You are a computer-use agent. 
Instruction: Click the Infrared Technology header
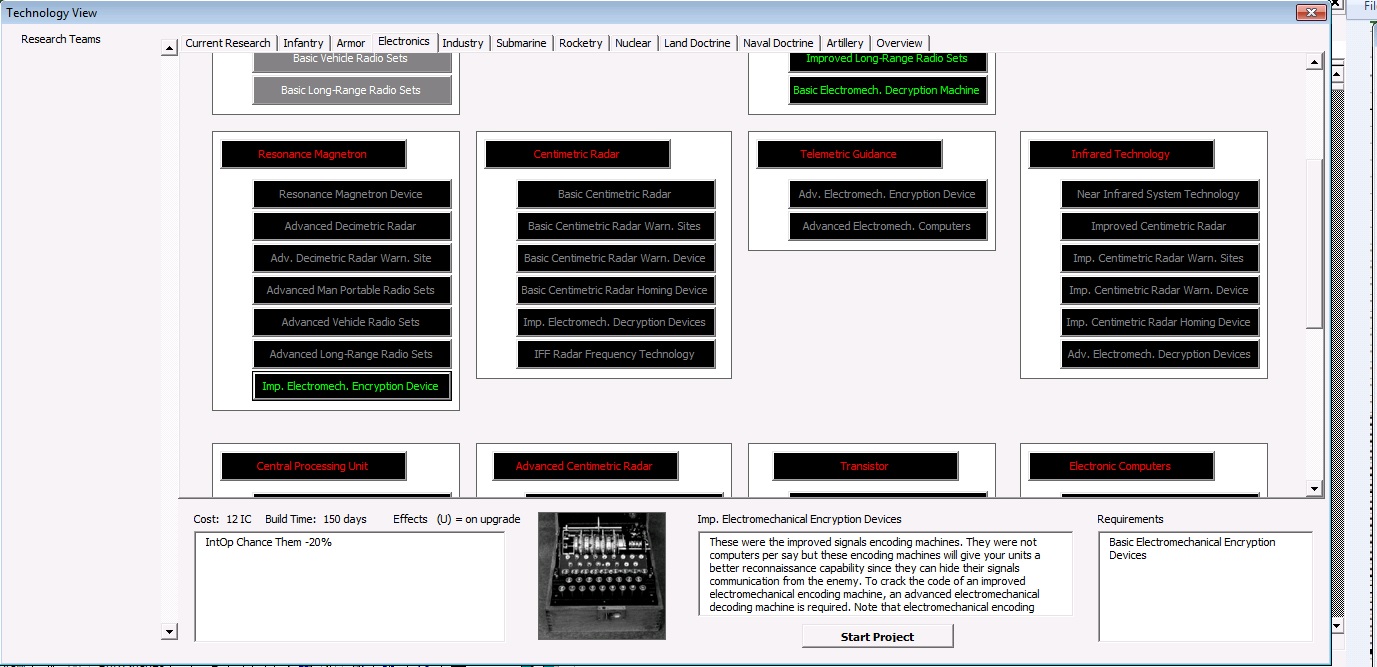point(1121,154)
